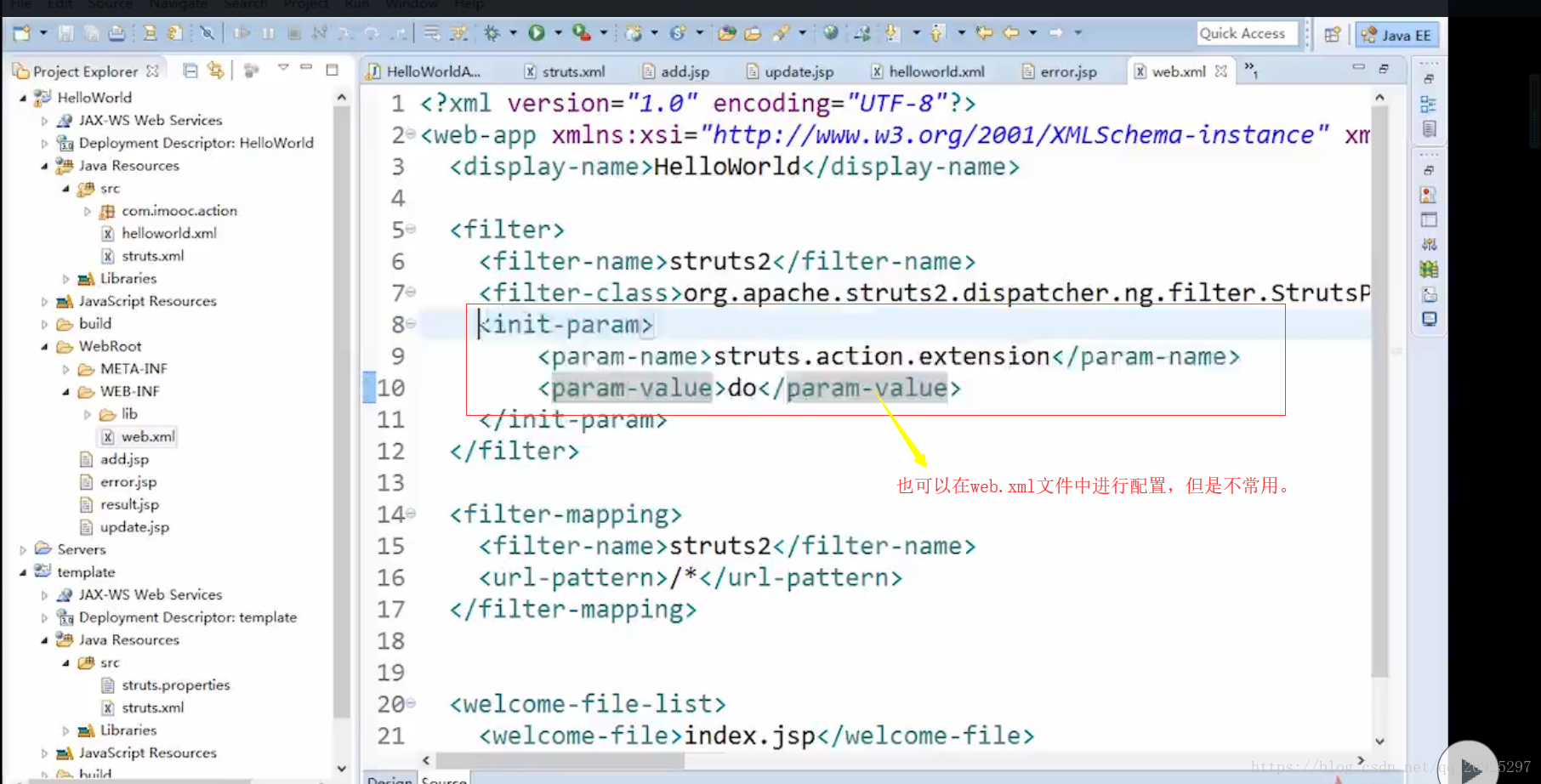Screen dimensions: 1541x784
Task: Expand the Servers project node
Action: pos(23,550)
